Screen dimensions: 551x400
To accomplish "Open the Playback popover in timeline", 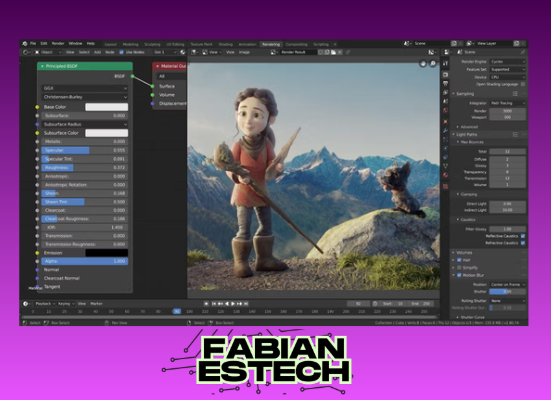I will click(45, 304).
